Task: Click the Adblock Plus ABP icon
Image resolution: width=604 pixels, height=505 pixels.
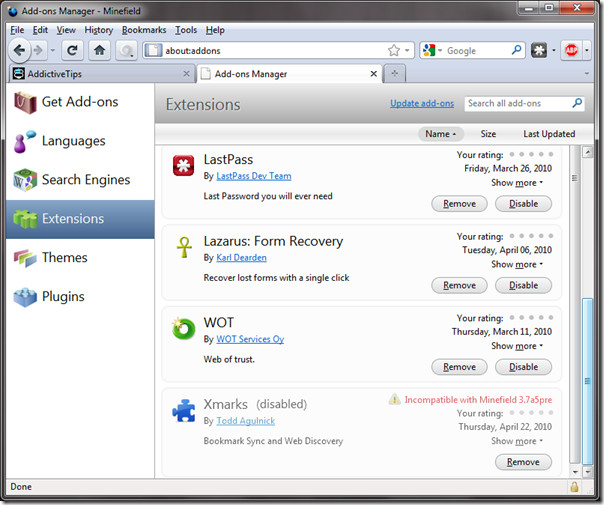Action: click(x=572, y=50)
